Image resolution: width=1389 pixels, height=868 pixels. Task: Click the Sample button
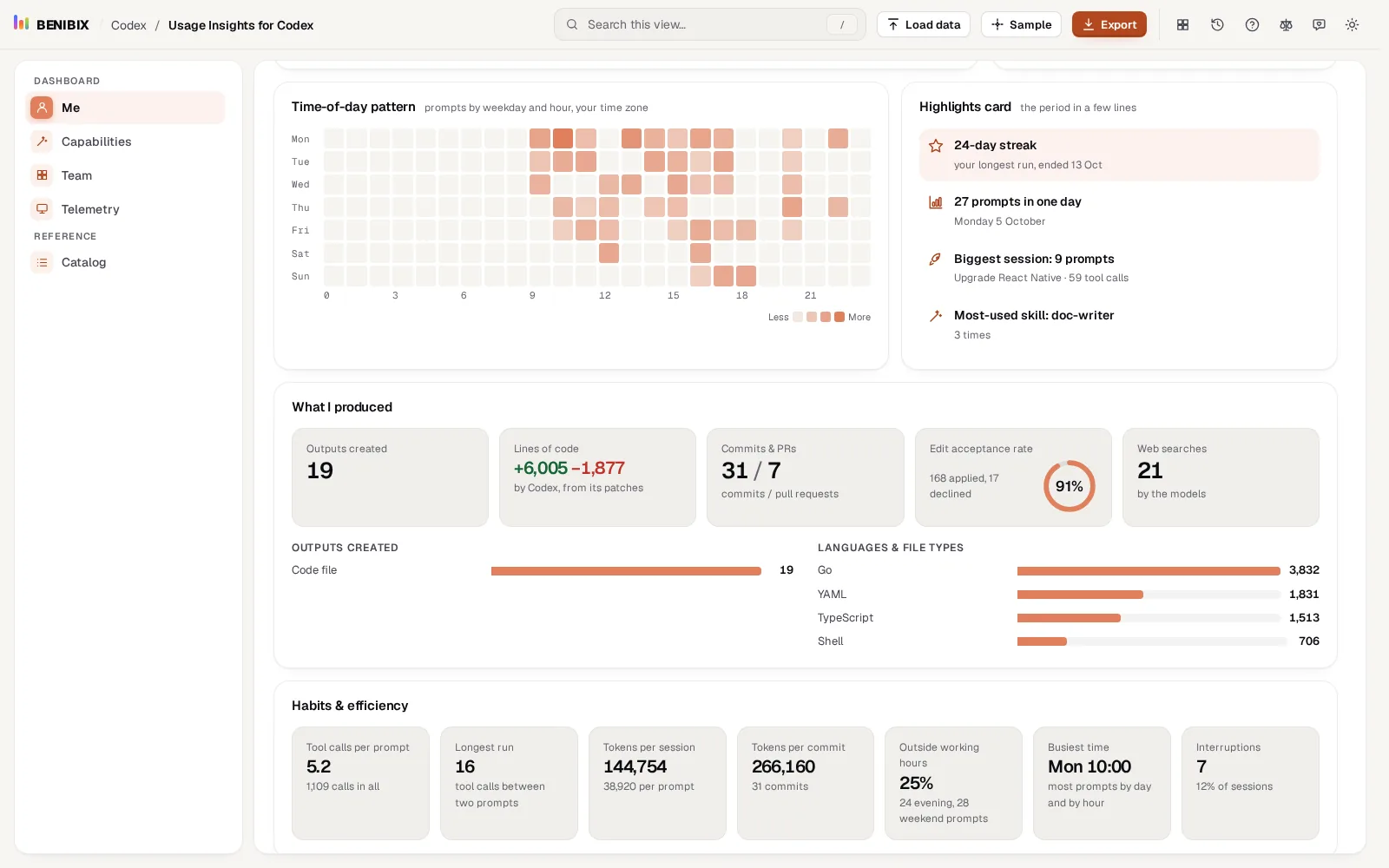1021,24
